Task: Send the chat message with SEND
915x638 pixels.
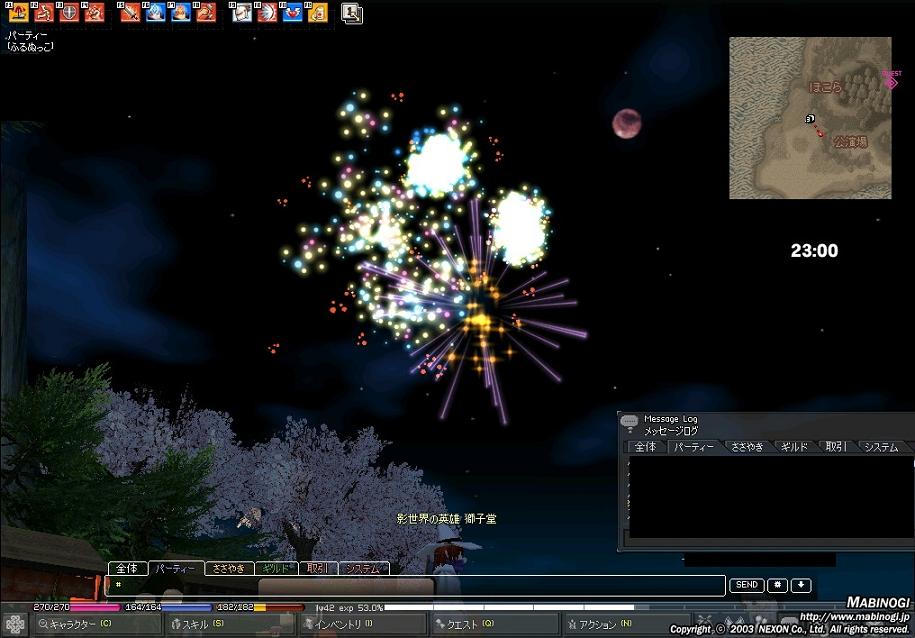Action: coord(746,585)
